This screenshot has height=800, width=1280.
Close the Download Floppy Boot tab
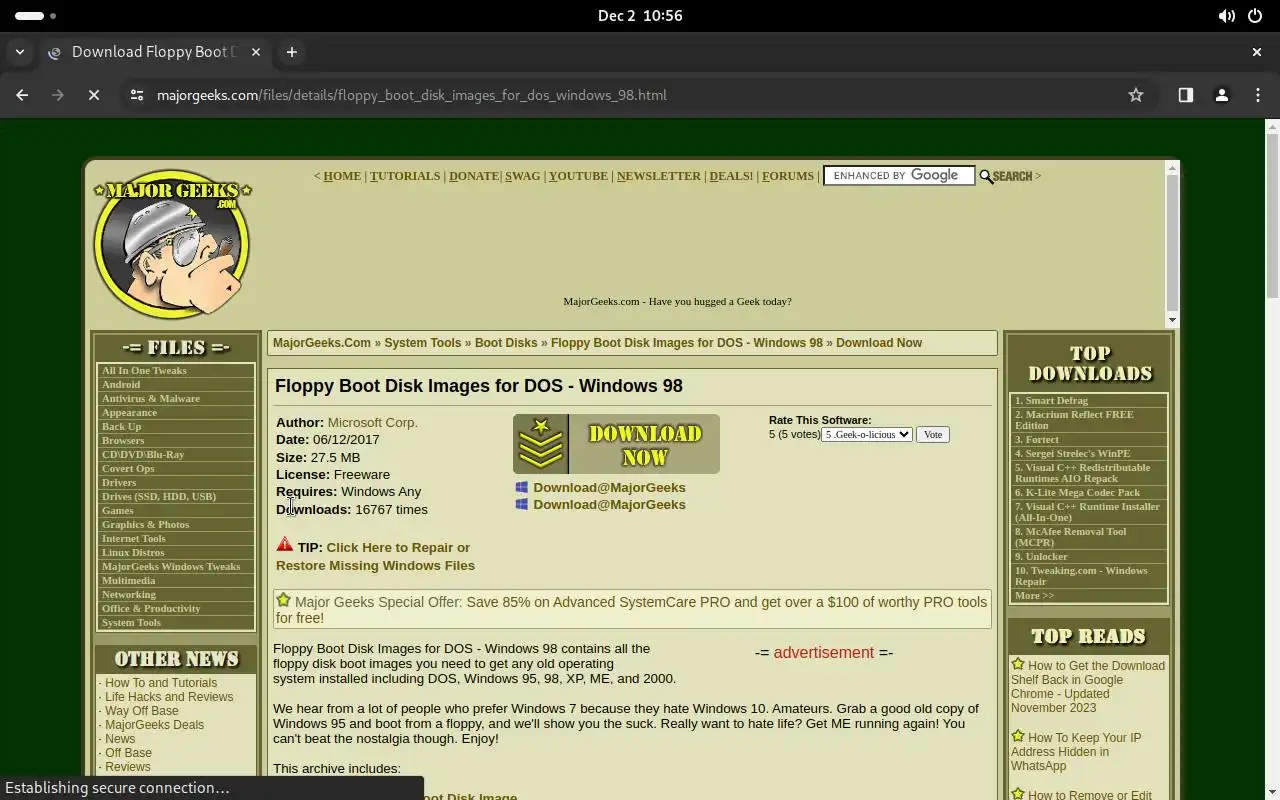click(x=255, y=52)
